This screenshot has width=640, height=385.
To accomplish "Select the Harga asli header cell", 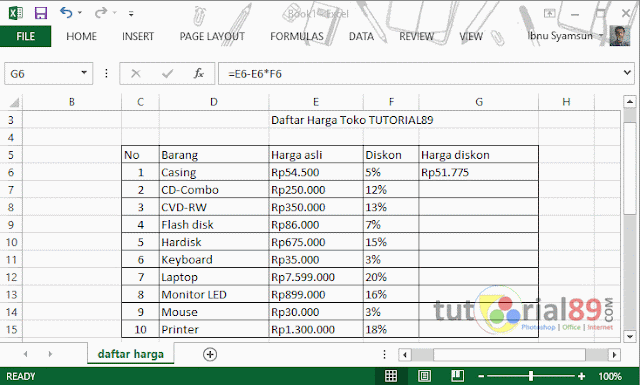I will click(x=316, y=155).
